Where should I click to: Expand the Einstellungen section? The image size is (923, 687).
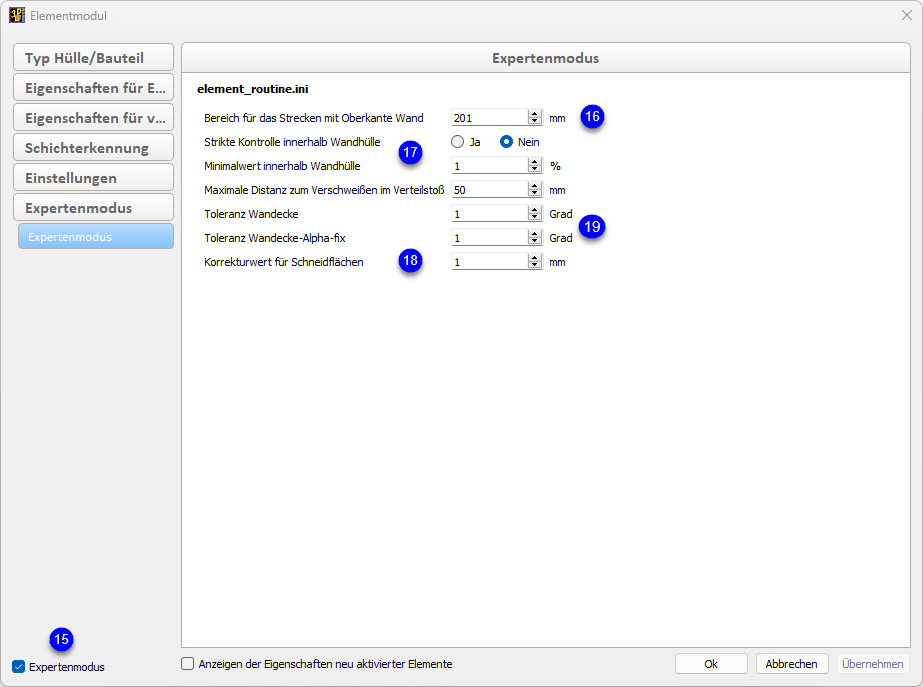coord(93,178)
